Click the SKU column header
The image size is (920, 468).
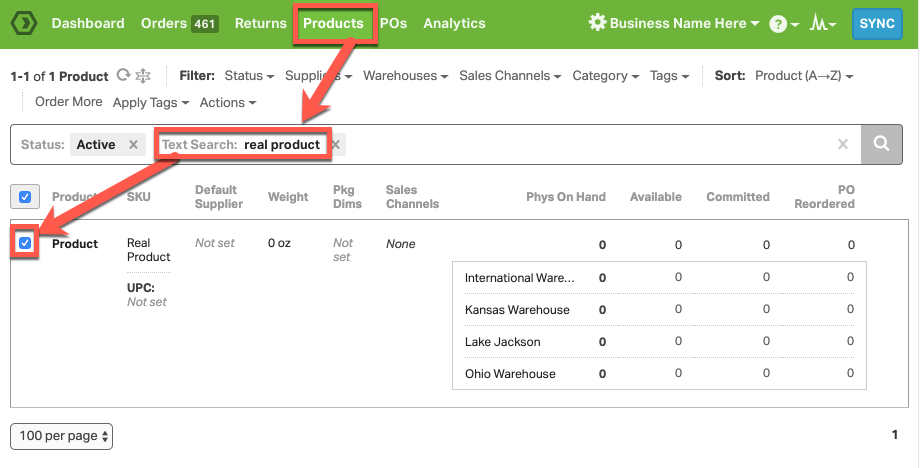click(138, 197)
